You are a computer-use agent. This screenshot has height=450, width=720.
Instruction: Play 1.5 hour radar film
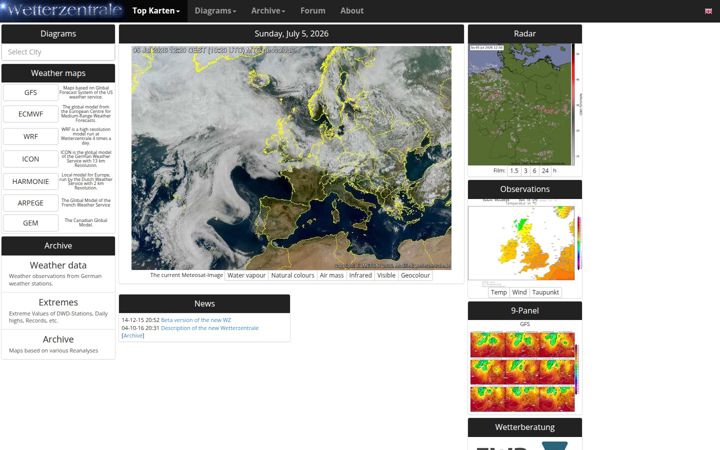(514, 170)
